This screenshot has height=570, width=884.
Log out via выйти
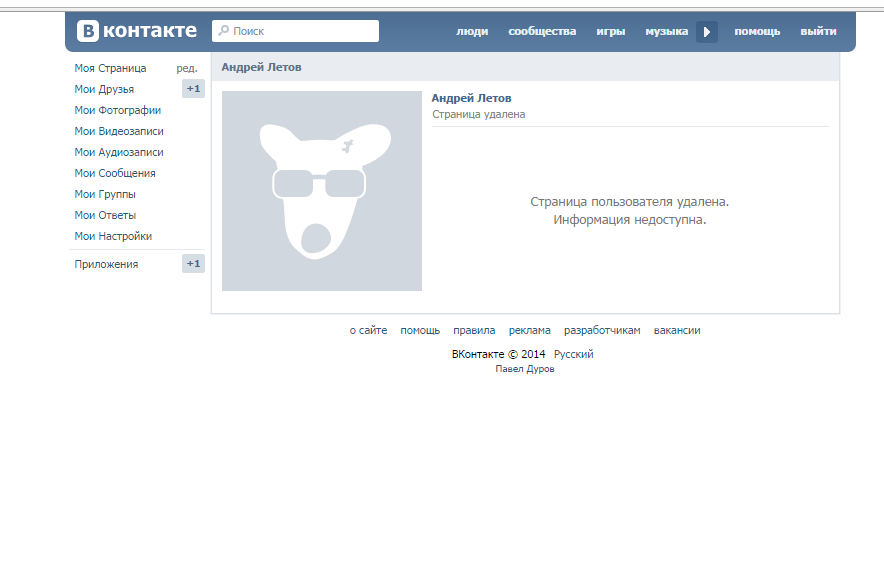pos(818,32)
